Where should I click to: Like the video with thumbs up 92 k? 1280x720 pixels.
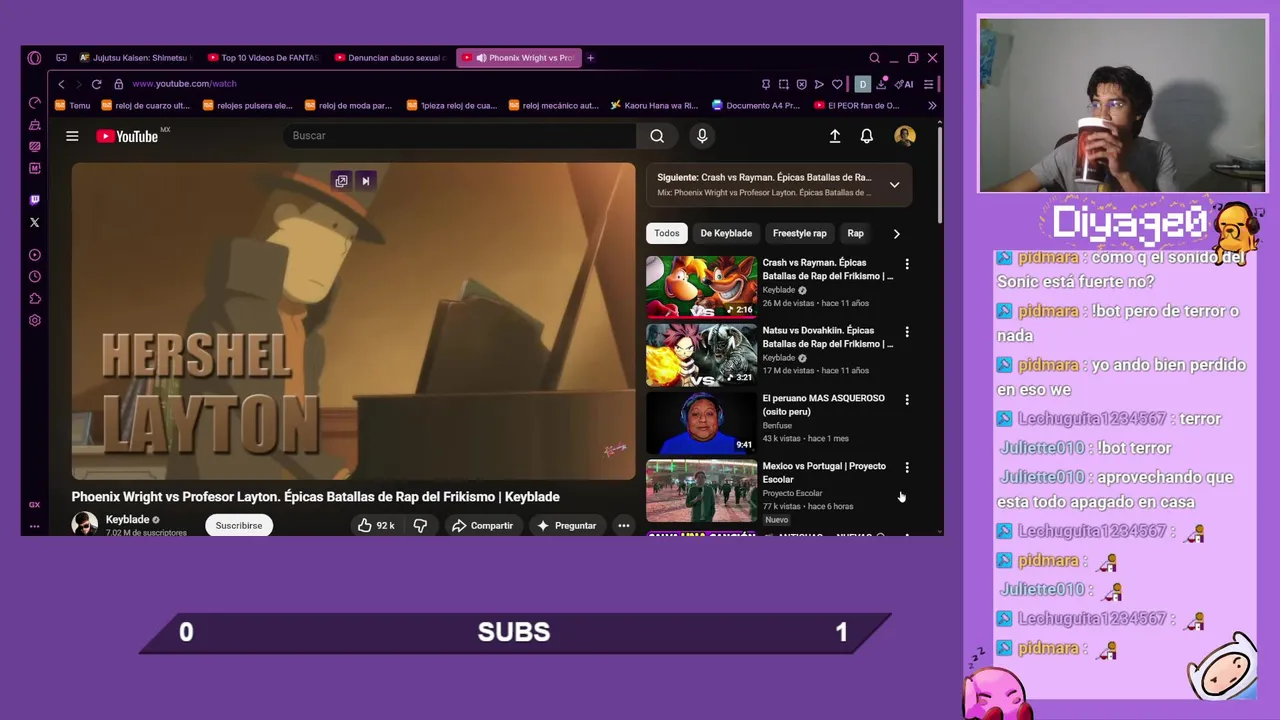(x=376, y=525)
